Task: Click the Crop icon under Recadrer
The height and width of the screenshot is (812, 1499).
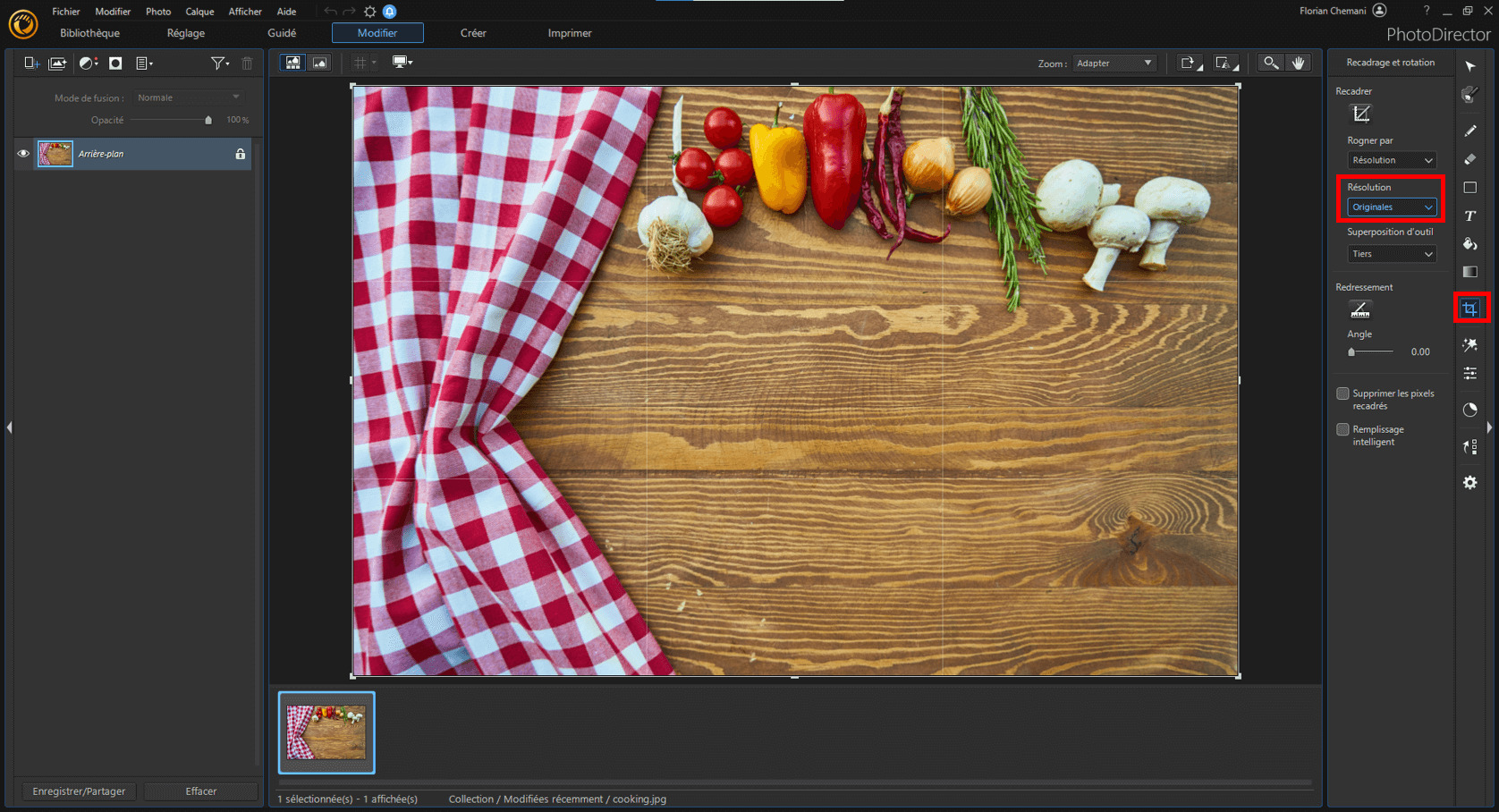Action: click(x=1360, y=114)
